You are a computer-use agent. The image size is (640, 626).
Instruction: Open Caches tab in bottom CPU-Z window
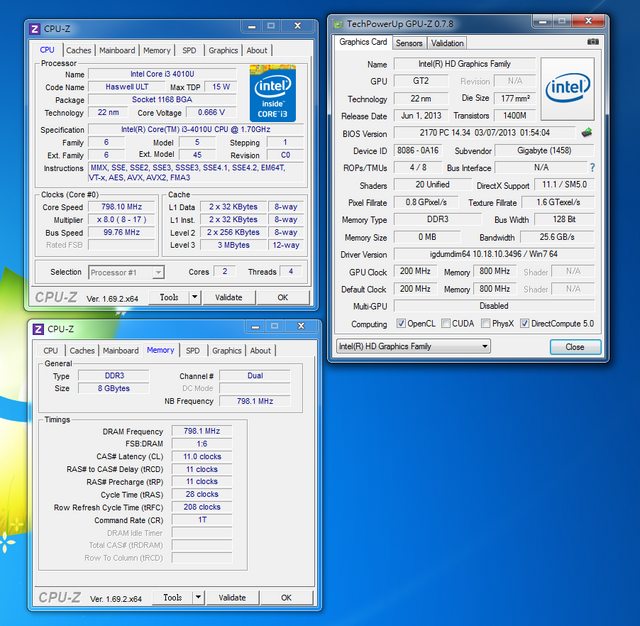click(82, 351)
